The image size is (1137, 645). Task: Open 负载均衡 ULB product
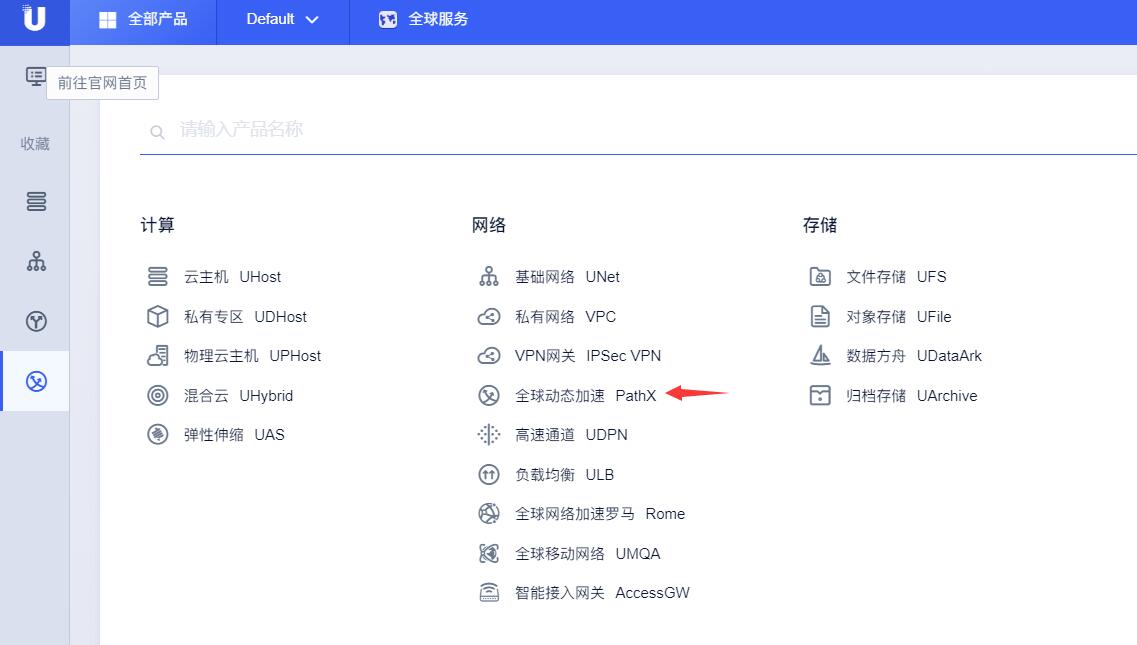(x=564, y=474)
